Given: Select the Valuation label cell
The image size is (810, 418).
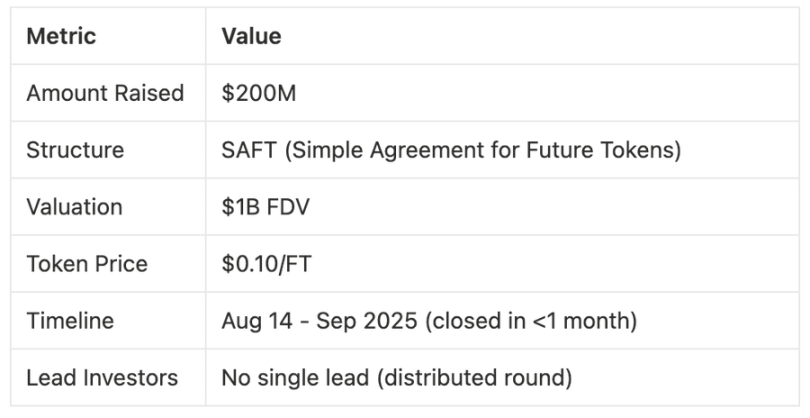Looking at the screenshot, I should pyautogui.click(x=74, y=207).
